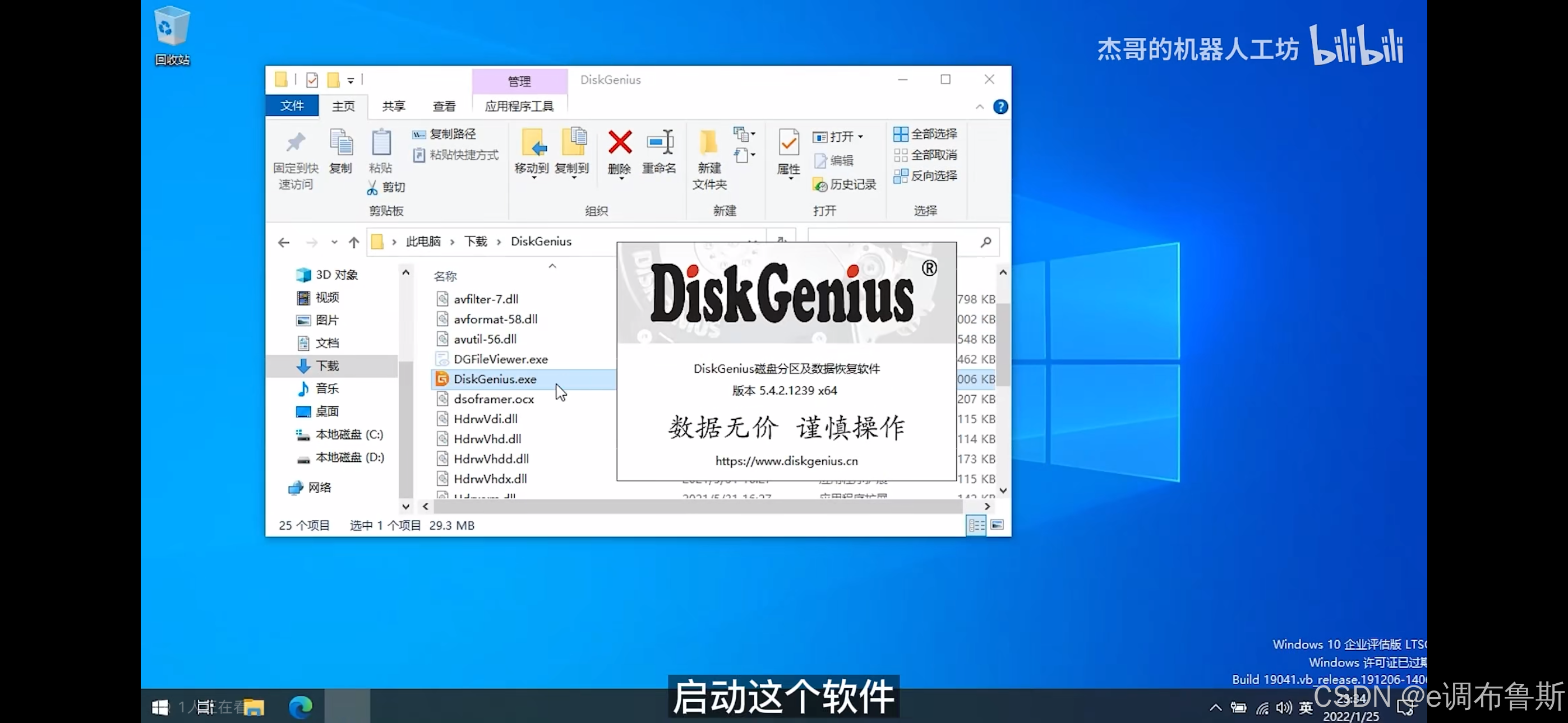The width and height of the screenshot is (1568, 723).
Task: Open Microsoft Edge from the taskbar
Action: pos(300,707)
